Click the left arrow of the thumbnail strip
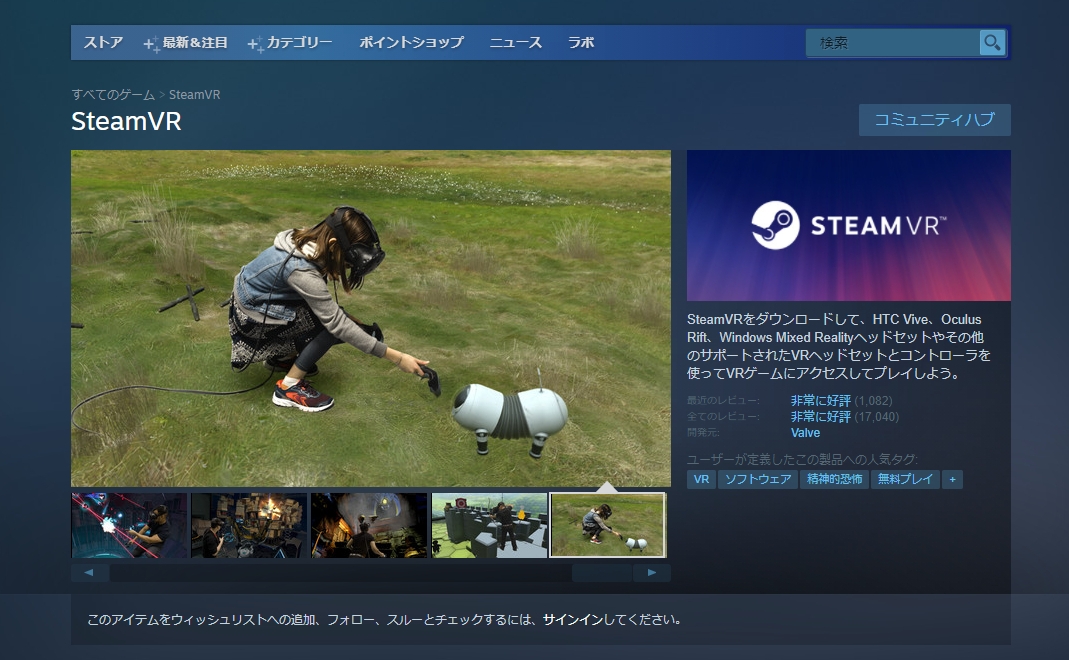The height and width of the screenshot is (660, 1069). (x=89, y=573)
